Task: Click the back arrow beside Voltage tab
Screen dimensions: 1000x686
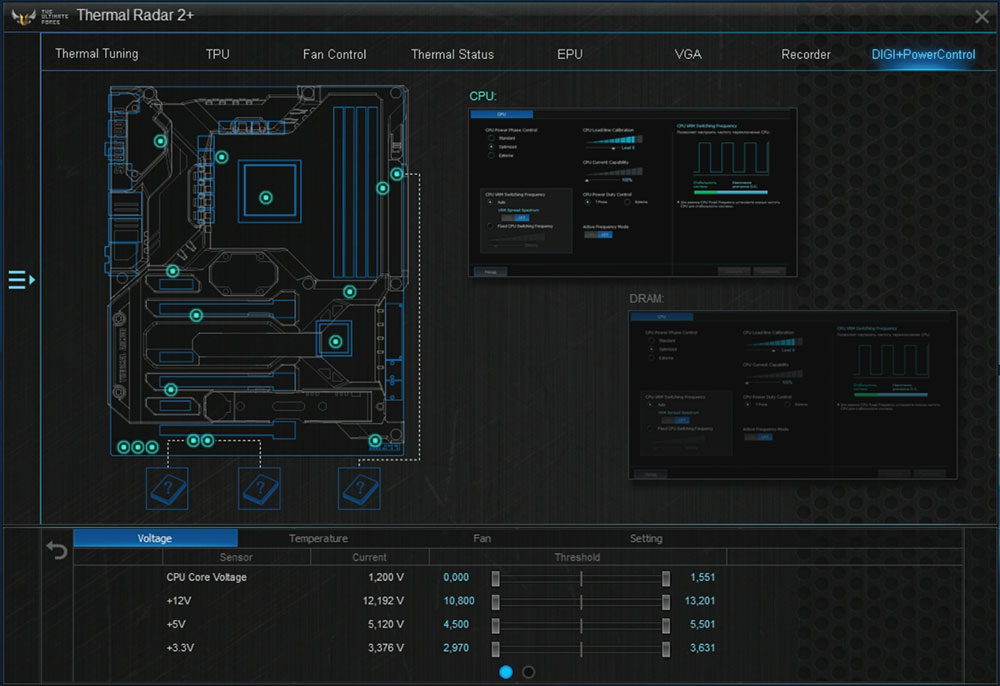Action: [57, 550]
